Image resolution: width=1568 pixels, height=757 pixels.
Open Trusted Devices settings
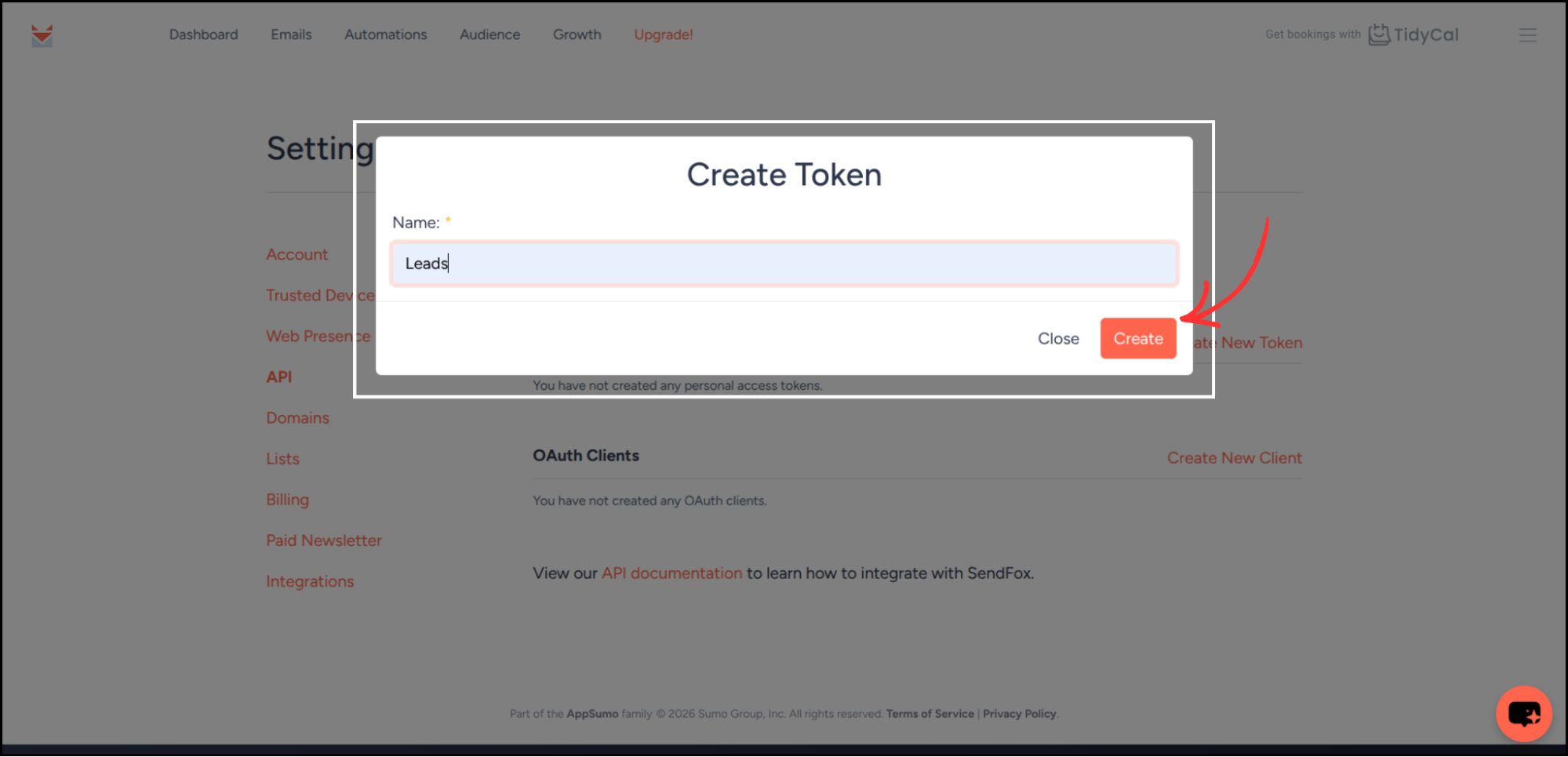coord(320,295)
